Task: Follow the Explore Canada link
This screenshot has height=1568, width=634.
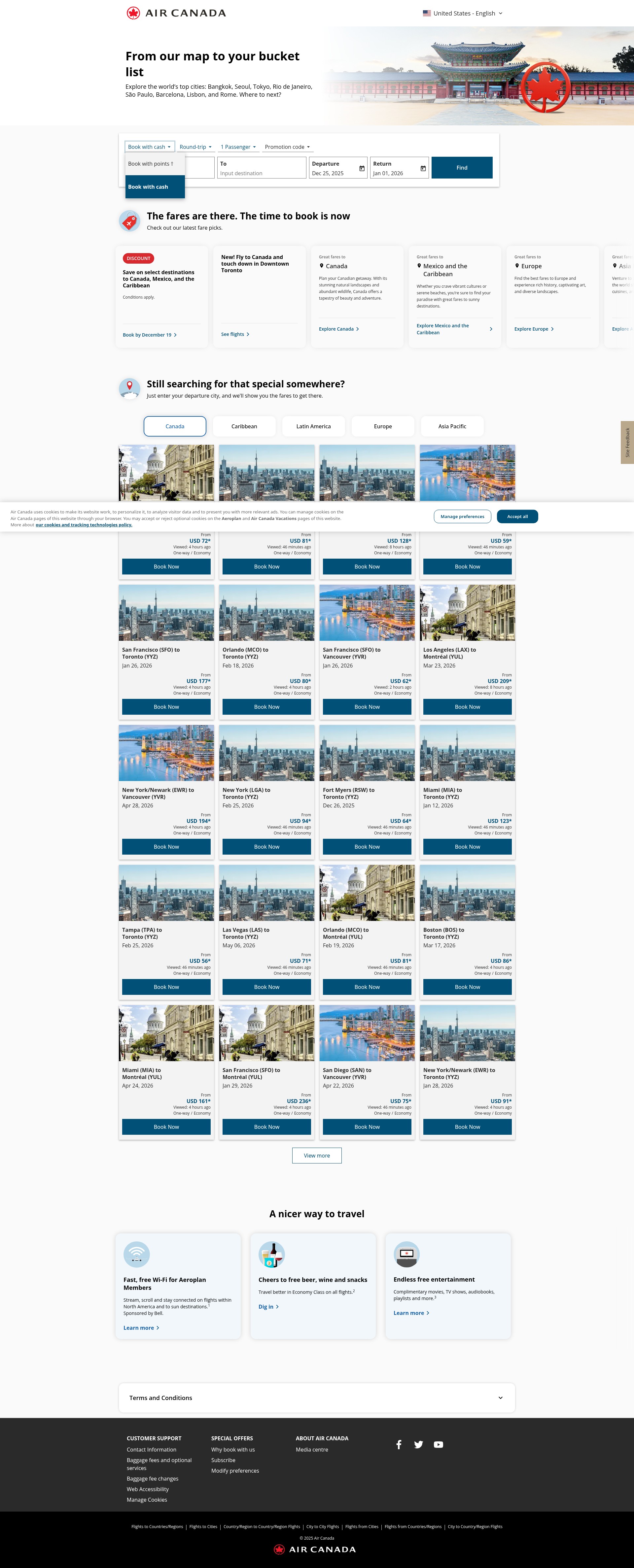Action: click(339, 329)
